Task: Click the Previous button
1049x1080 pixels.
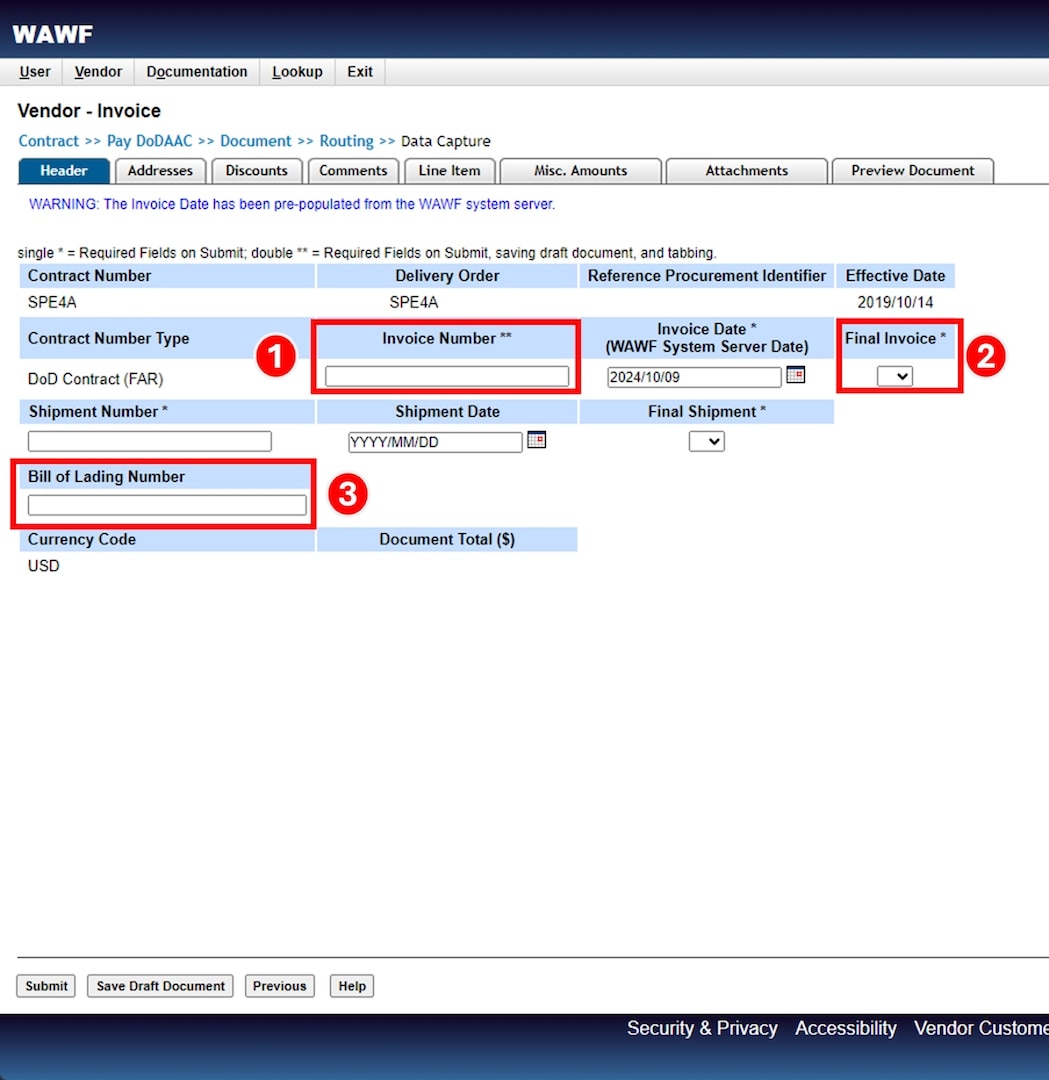Action: (280, 986)
